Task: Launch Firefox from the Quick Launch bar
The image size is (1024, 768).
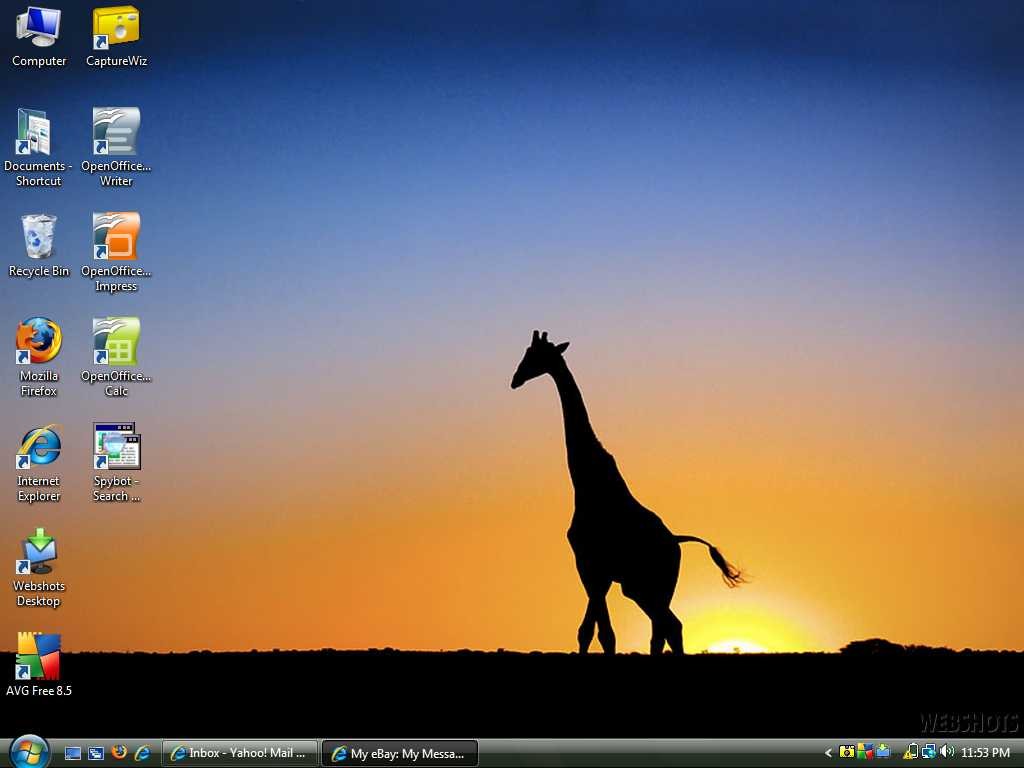Action: click(119, 752)
